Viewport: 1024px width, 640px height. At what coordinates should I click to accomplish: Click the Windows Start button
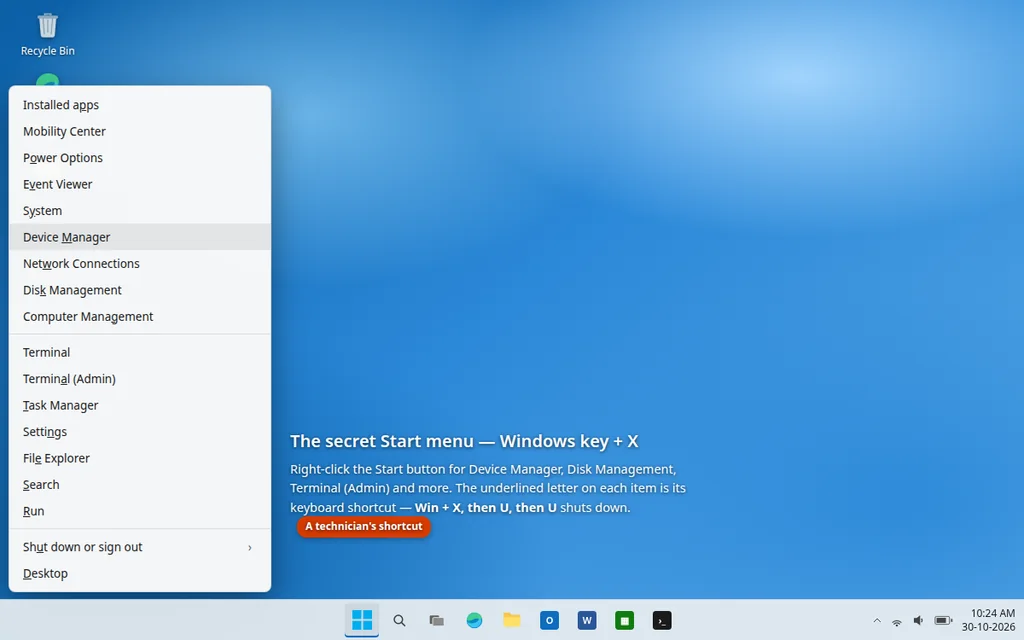pyautogui.click(x=362, y=620)
